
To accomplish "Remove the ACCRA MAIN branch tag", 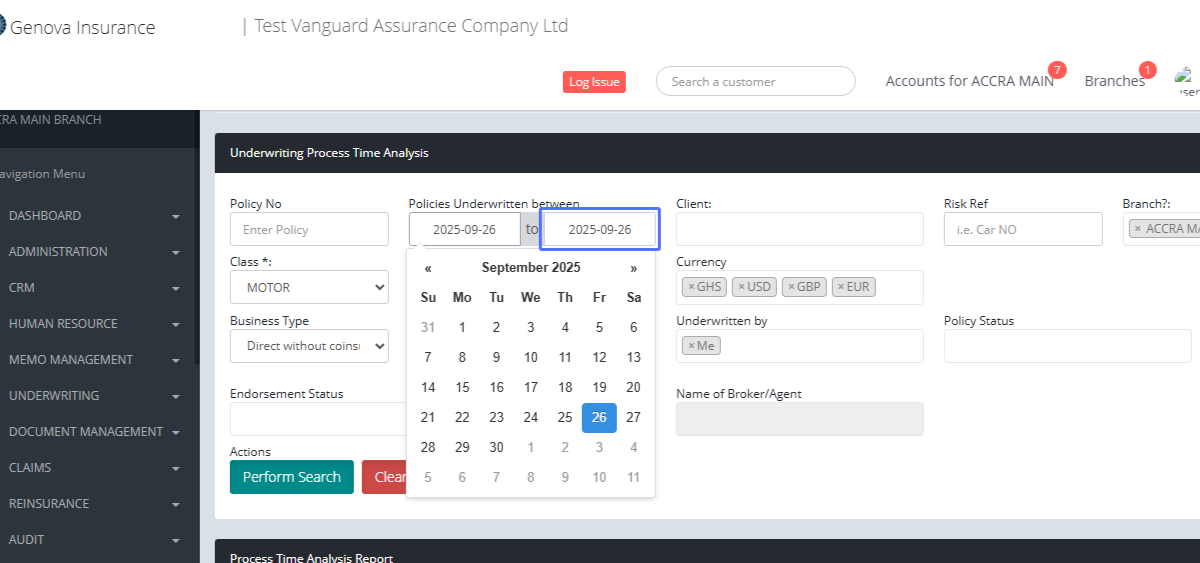I will coord(1137,229).
